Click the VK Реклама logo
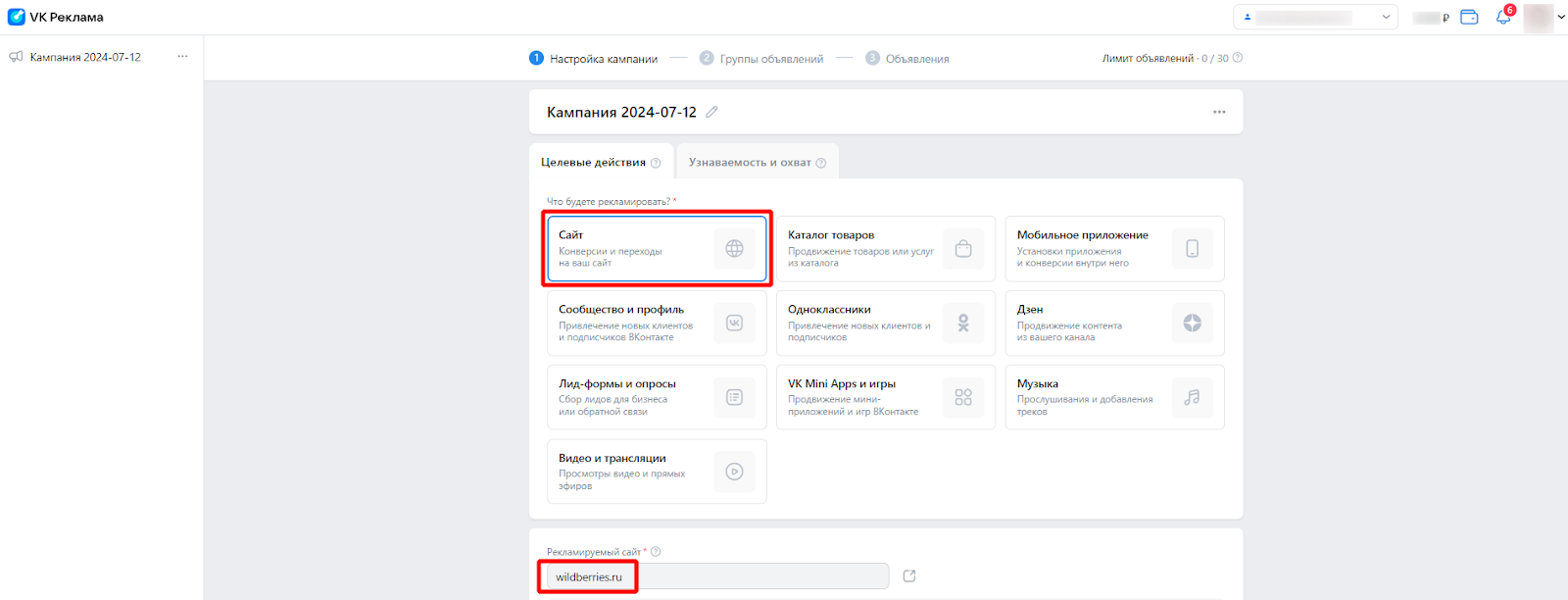Image resolution: width=1568 pixels, height=600 pixels. click(55, 17)
